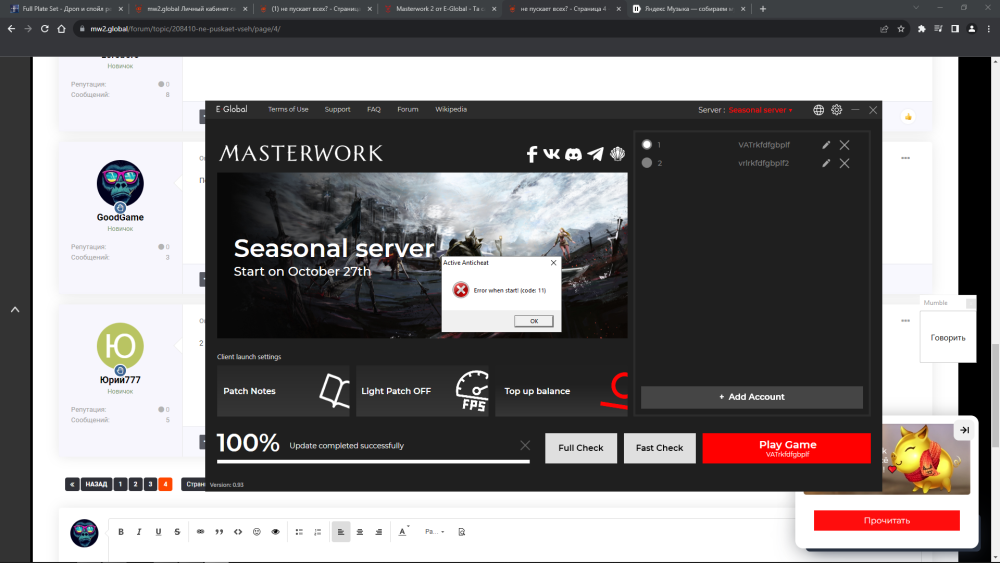Screen dimensions: 1000x563
Task: Open launcher settings gear icon
Action: pos(837,110)
